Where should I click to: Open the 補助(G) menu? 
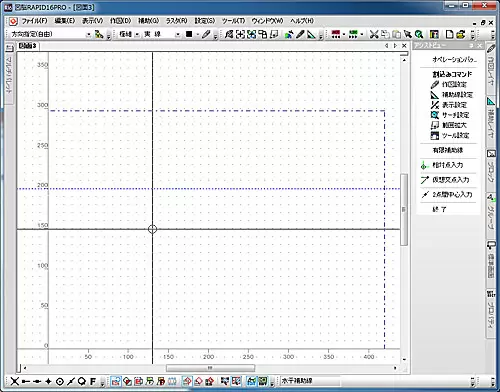click(x=148, y=21)
